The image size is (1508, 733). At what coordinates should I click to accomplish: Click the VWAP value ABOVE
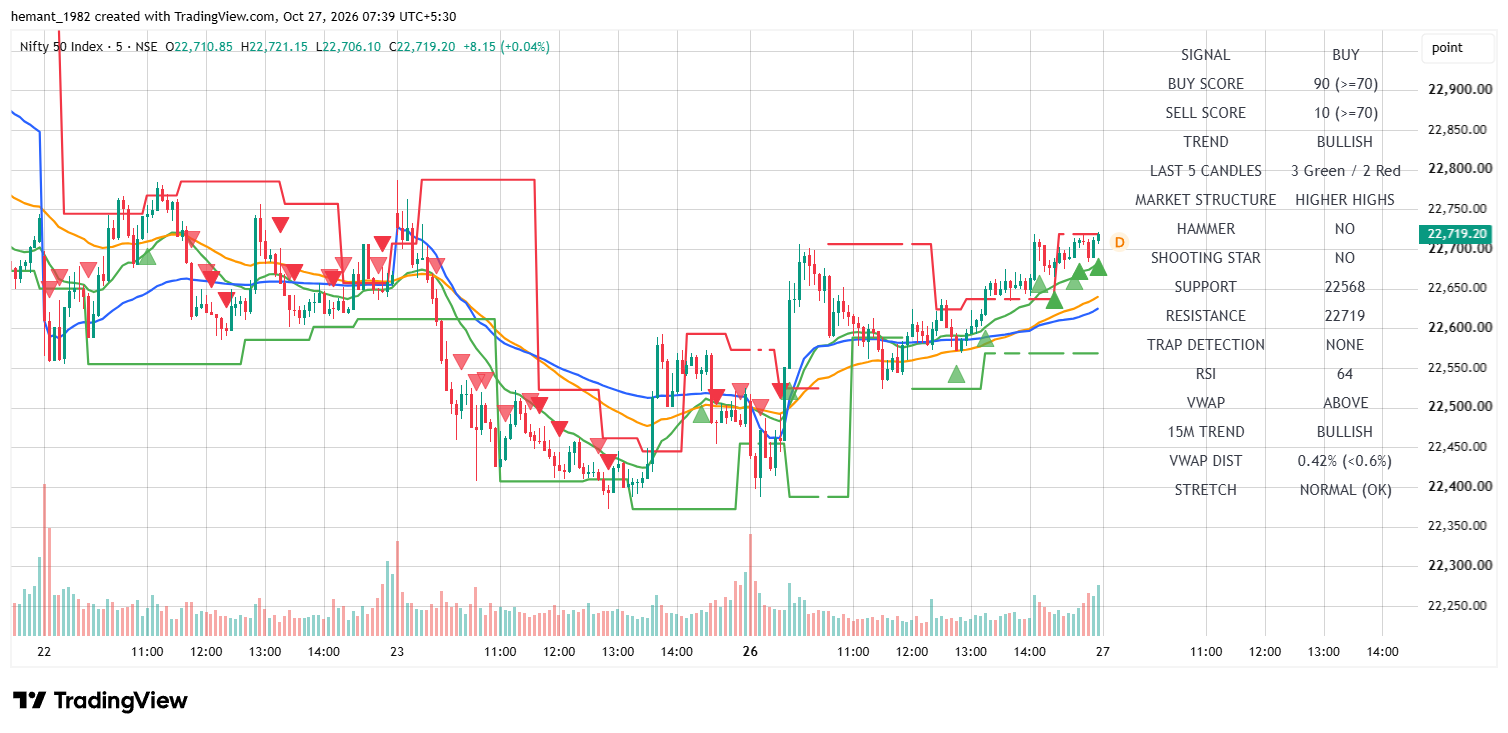(x=1345, y=403)
